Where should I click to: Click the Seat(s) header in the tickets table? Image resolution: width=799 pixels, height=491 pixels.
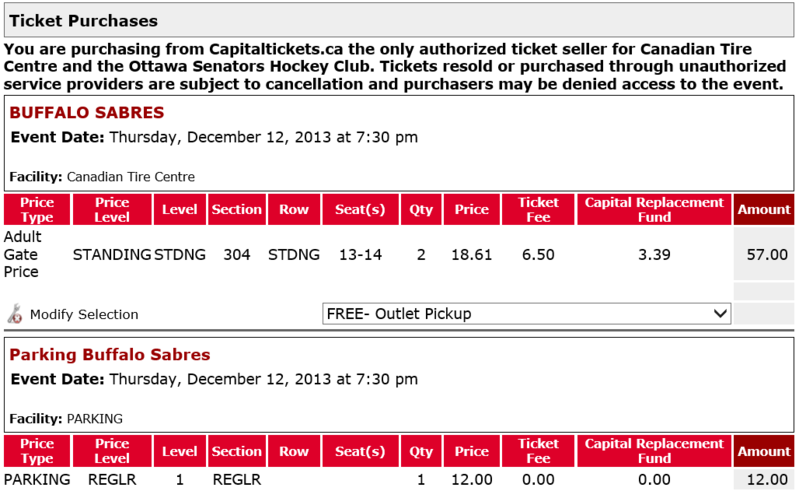click(x=360, y=210)
